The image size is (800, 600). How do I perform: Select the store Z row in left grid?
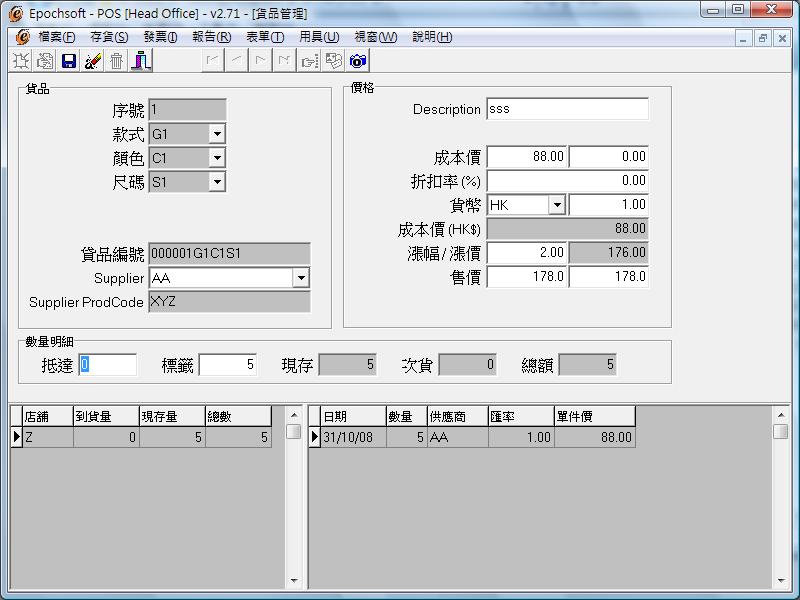click(47, 438)
